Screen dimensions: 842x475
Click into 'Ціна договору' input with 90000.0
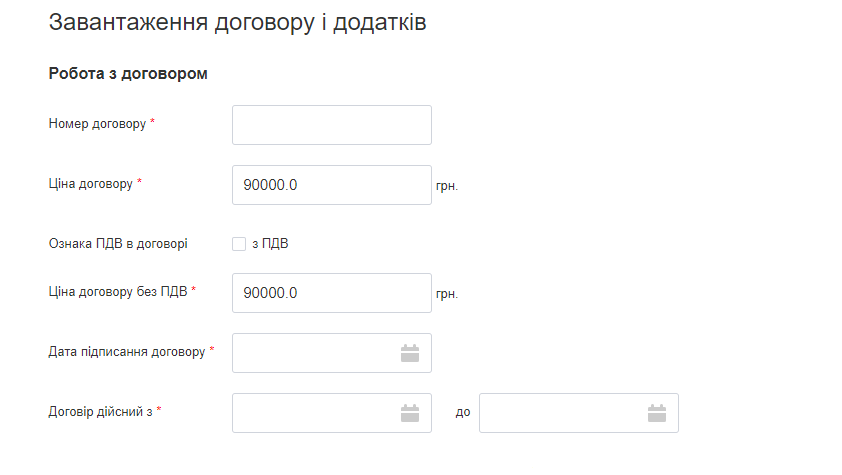[x=331, y=185]
